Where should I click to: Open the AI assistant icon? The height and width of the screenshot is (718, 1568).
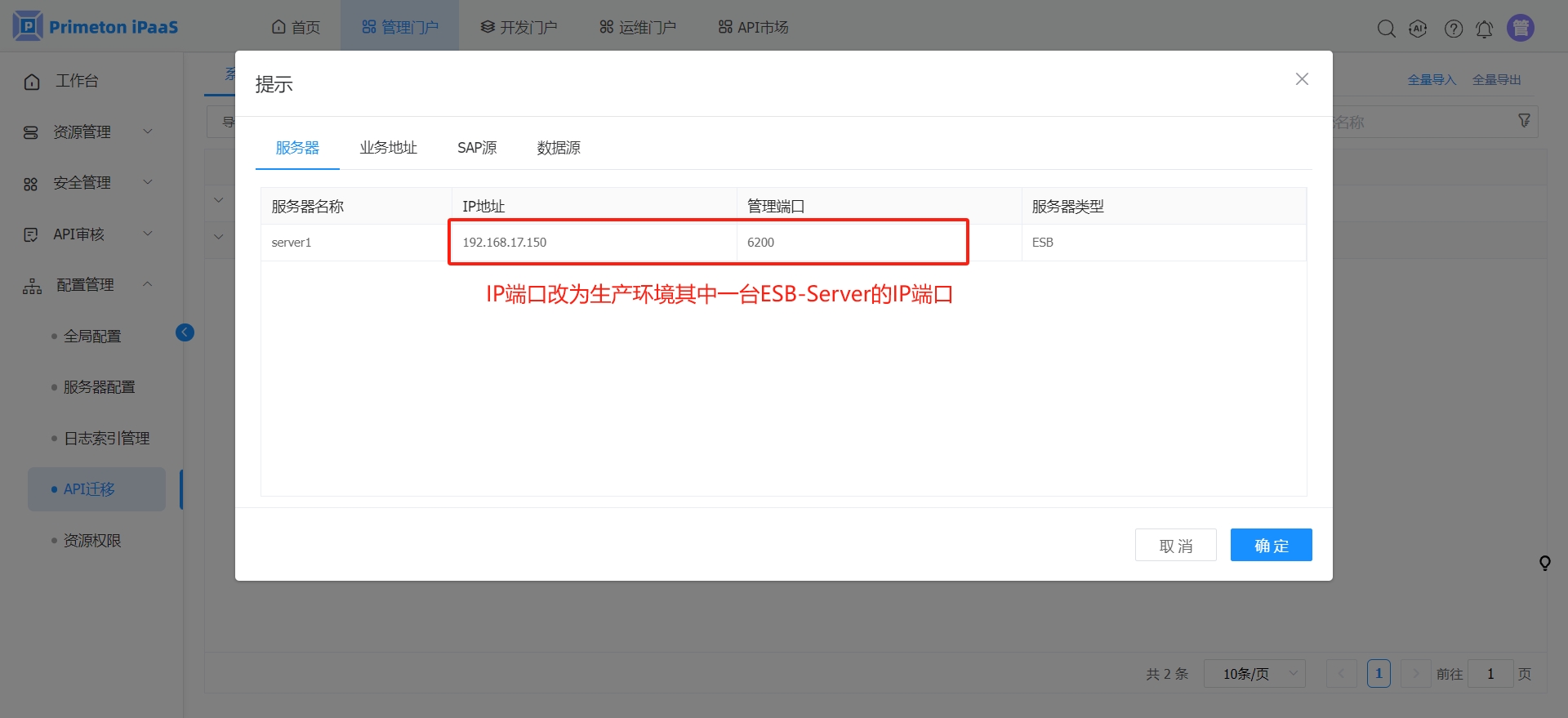click(1418, 29)
